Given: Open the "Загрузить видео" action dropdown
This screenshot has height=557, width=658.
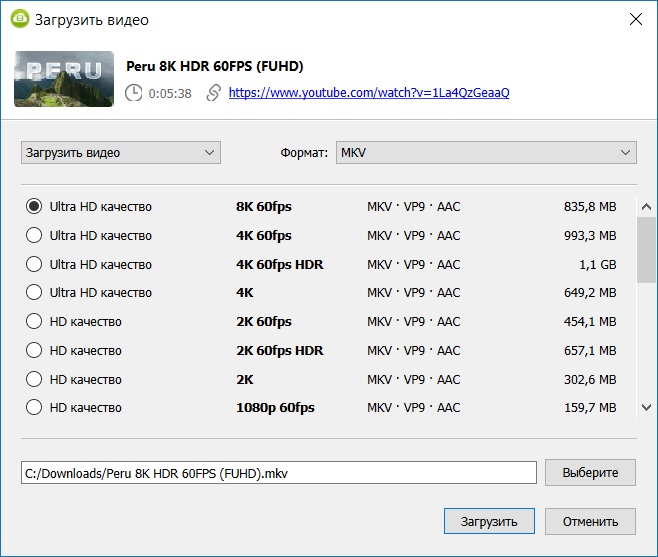Looking at the screenshot, I should (120, 153).
